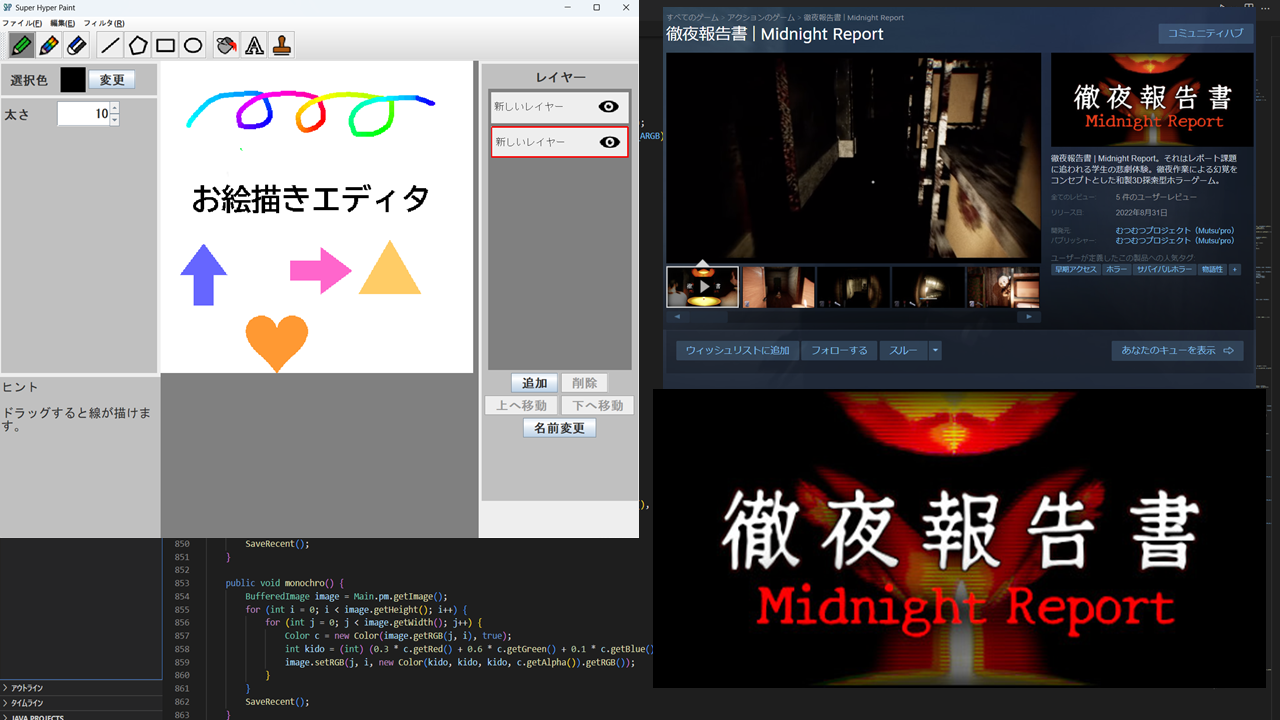Select the rubber stamp tool

click(283, 45)
